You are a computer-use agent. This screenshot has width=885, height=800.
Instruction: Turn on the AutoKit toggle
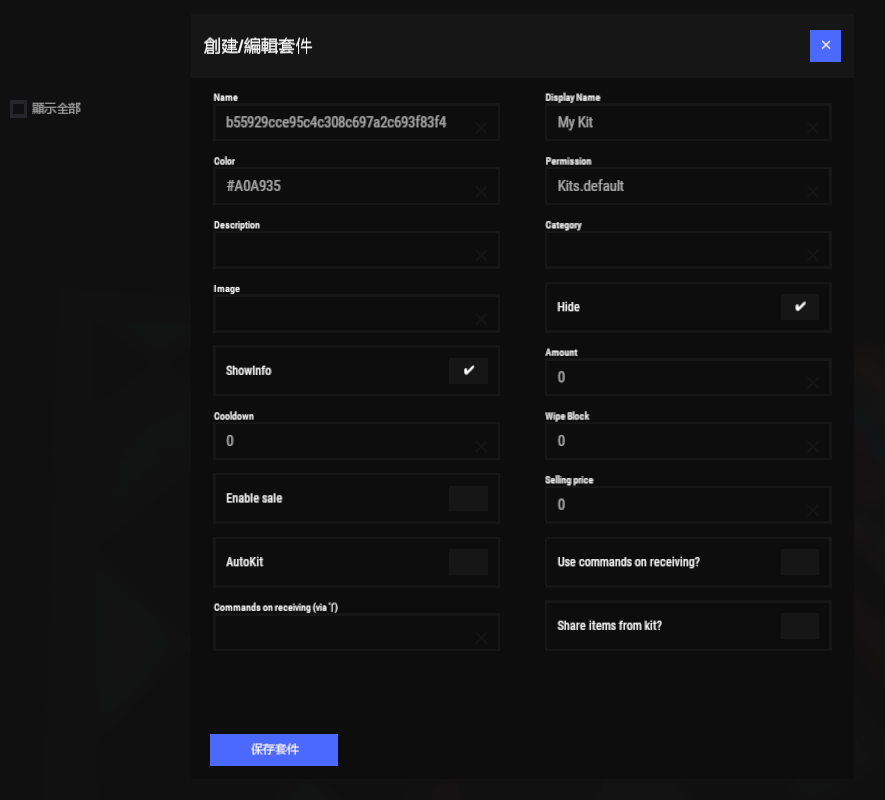pyautogui.click(x=468, y=562)
